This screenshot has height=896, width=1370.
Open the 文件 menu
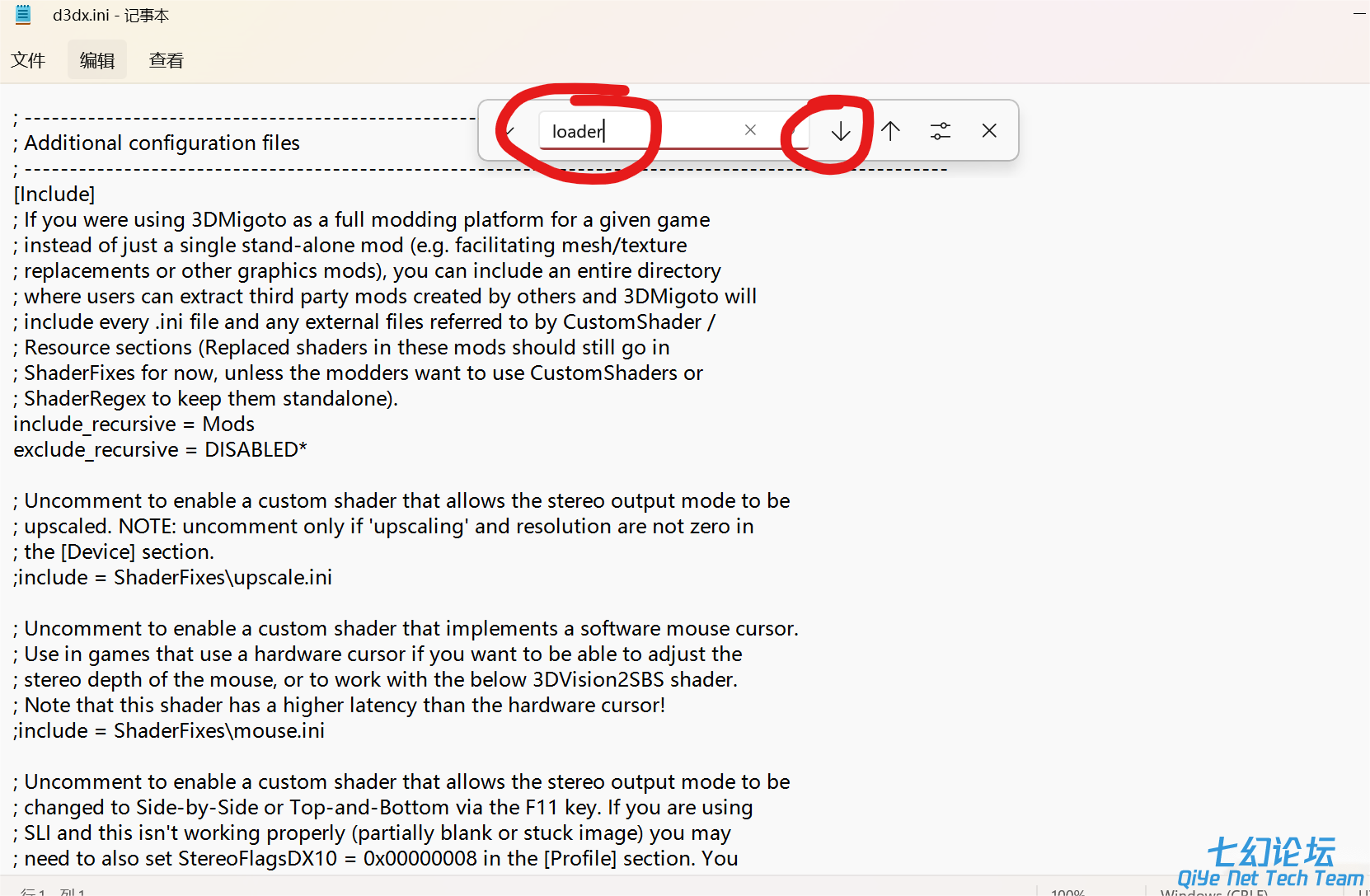[x=28, y=60]
